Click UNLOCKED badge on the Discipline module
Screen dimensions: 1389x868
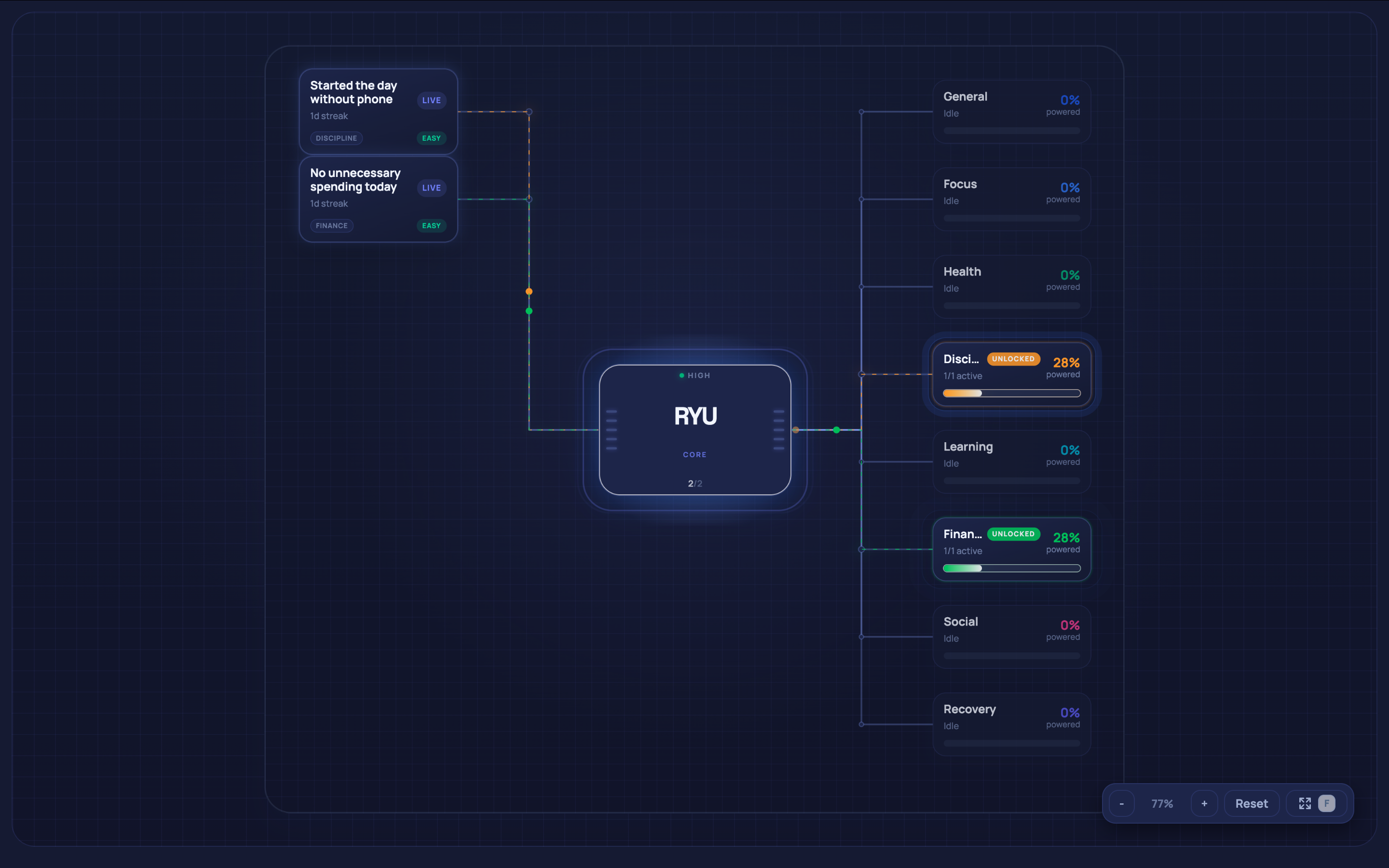pyautogui.click(x=1014, y=359)
